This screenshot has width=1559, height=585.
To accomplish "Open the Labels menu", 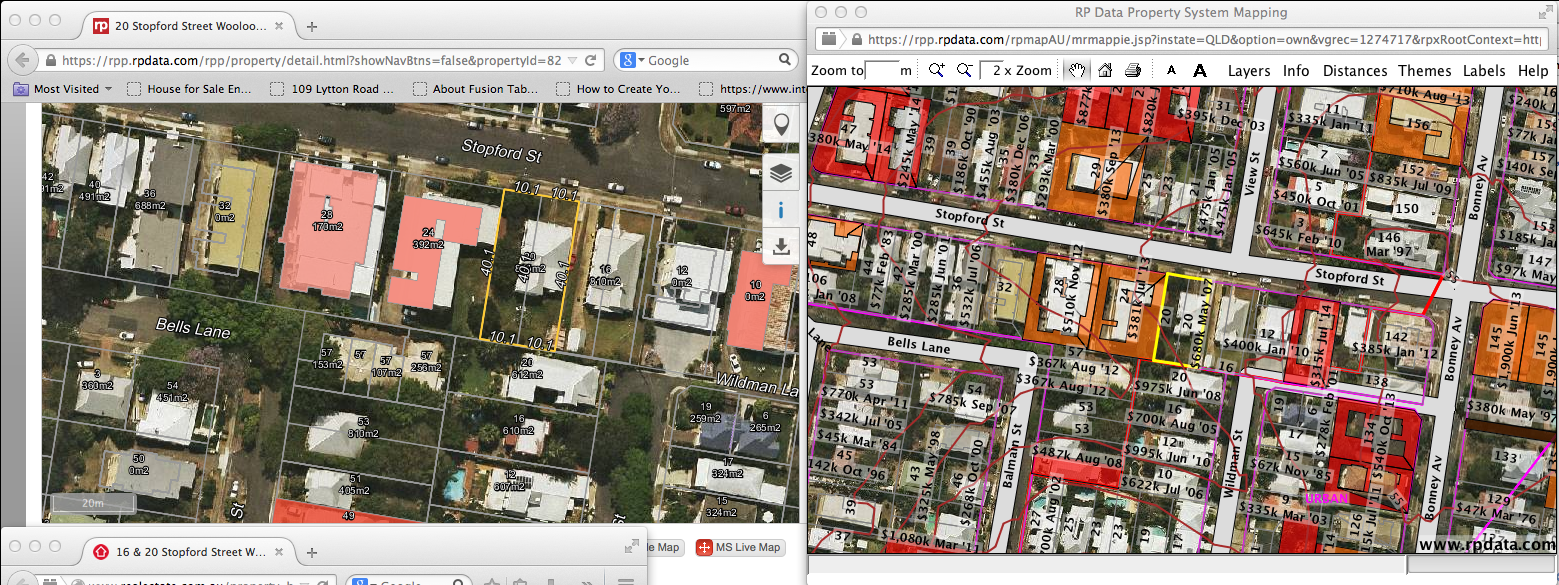I will [1484, 70].
